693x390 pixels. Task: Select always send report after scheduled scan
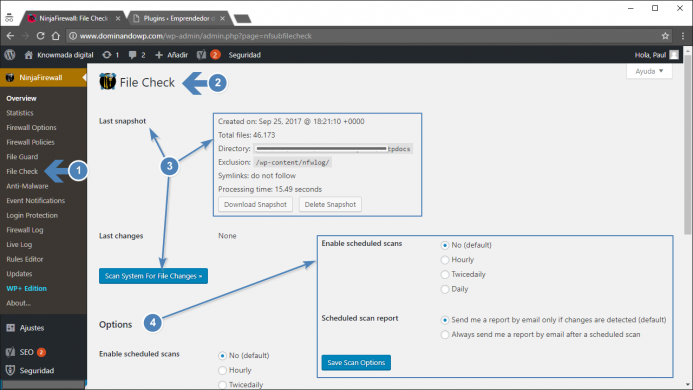point(445,335)
